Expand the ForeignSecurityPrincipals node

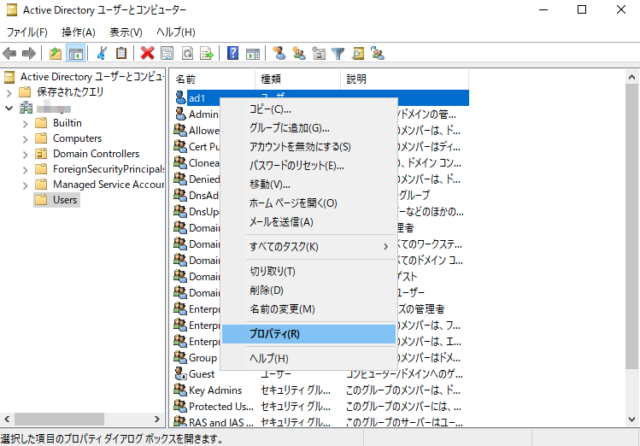click(25, 170)
